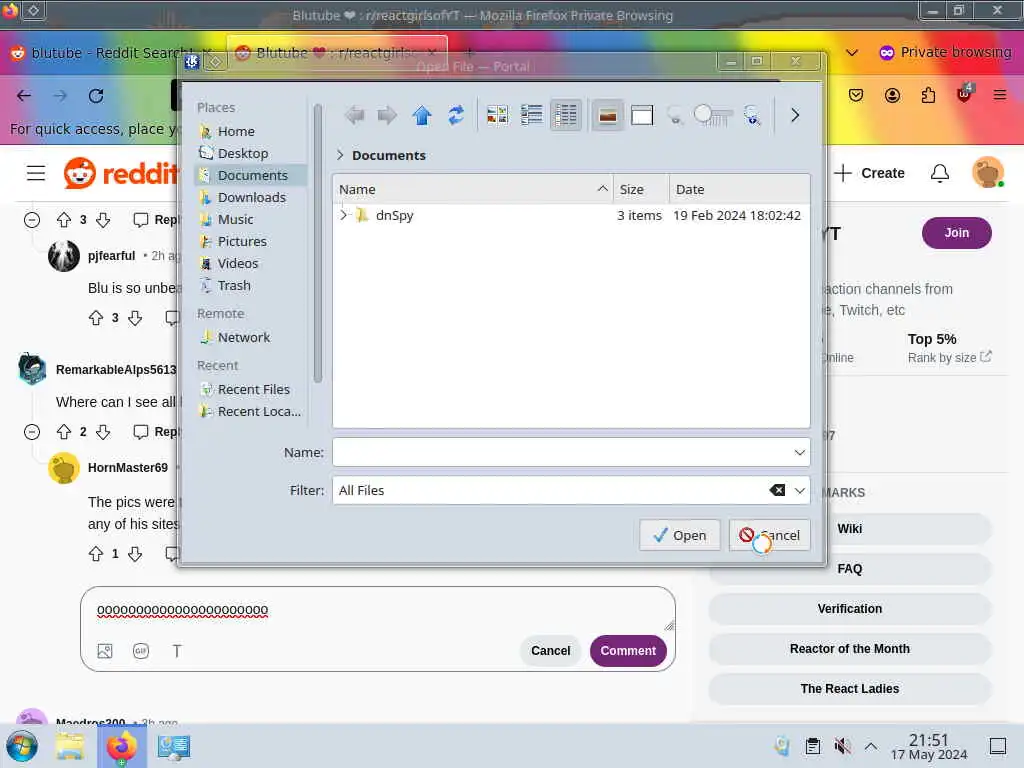Switch file dialog to detailed view
This screenshot has height=768, width=1024.
click(566, 116)
